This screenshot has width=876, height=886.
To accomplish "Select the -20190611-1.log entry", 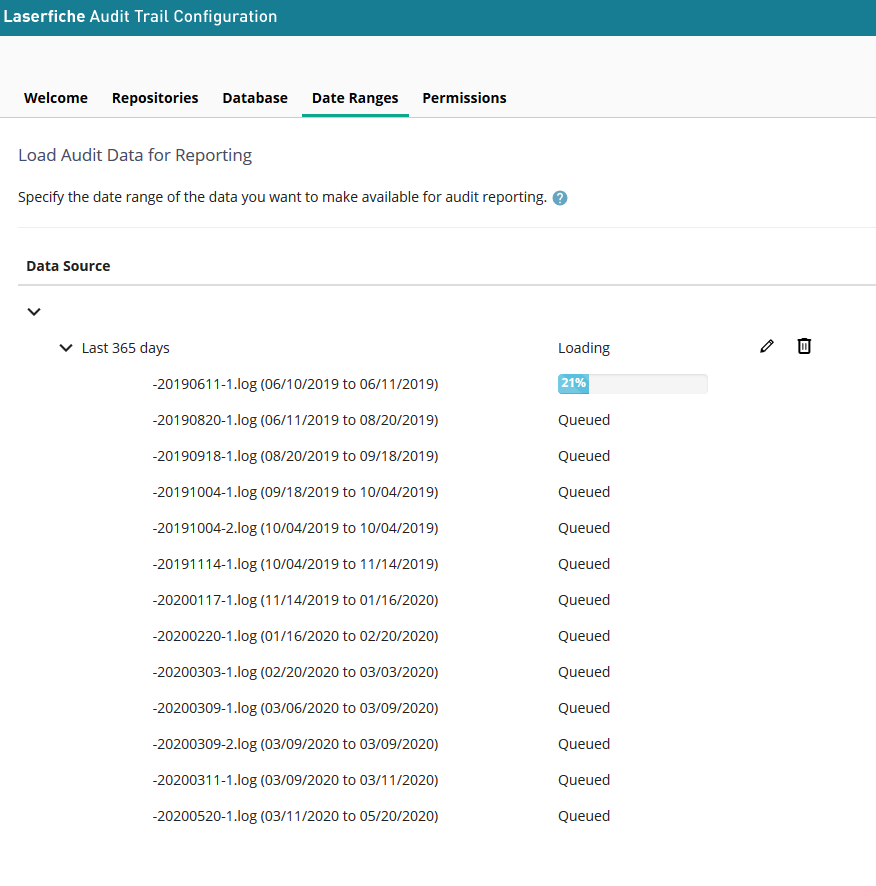I will pyautogui.click(x=295, y=384).
